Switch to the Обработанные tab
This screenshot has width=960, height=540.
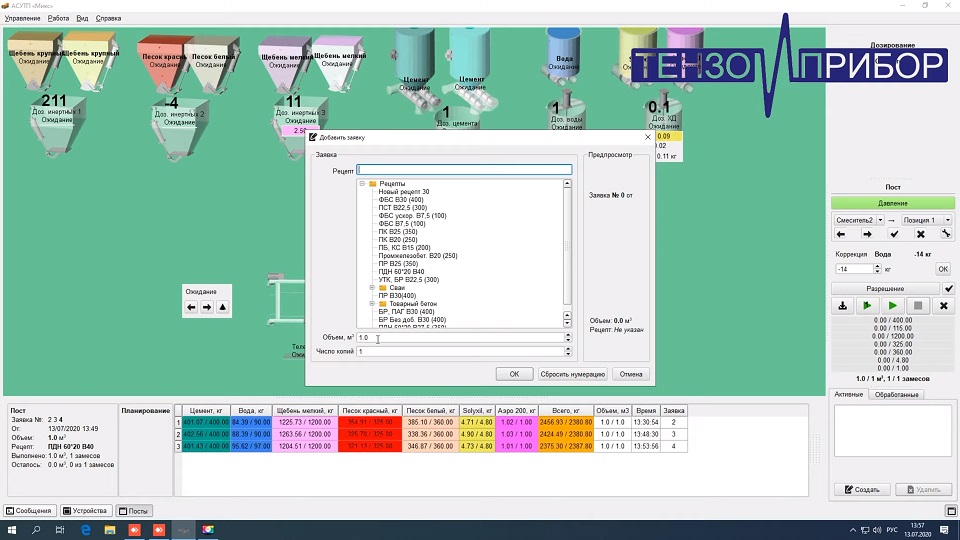point(896,395)
